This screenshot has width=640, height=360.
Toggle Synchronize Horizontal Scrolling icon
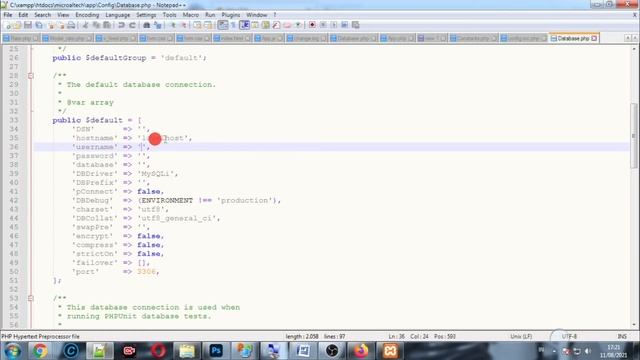click(208, 25)
